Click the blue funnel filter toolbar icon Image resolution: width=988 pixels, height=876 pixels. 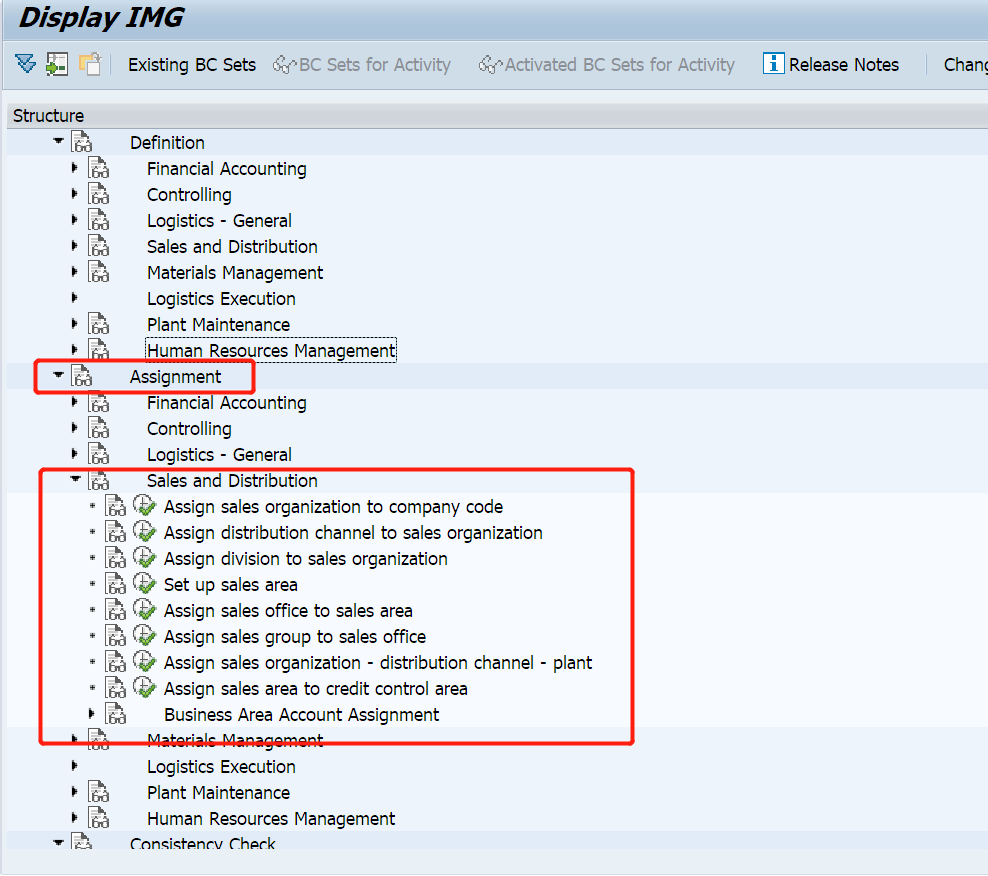pyautogui.click(x=25, y=63)
